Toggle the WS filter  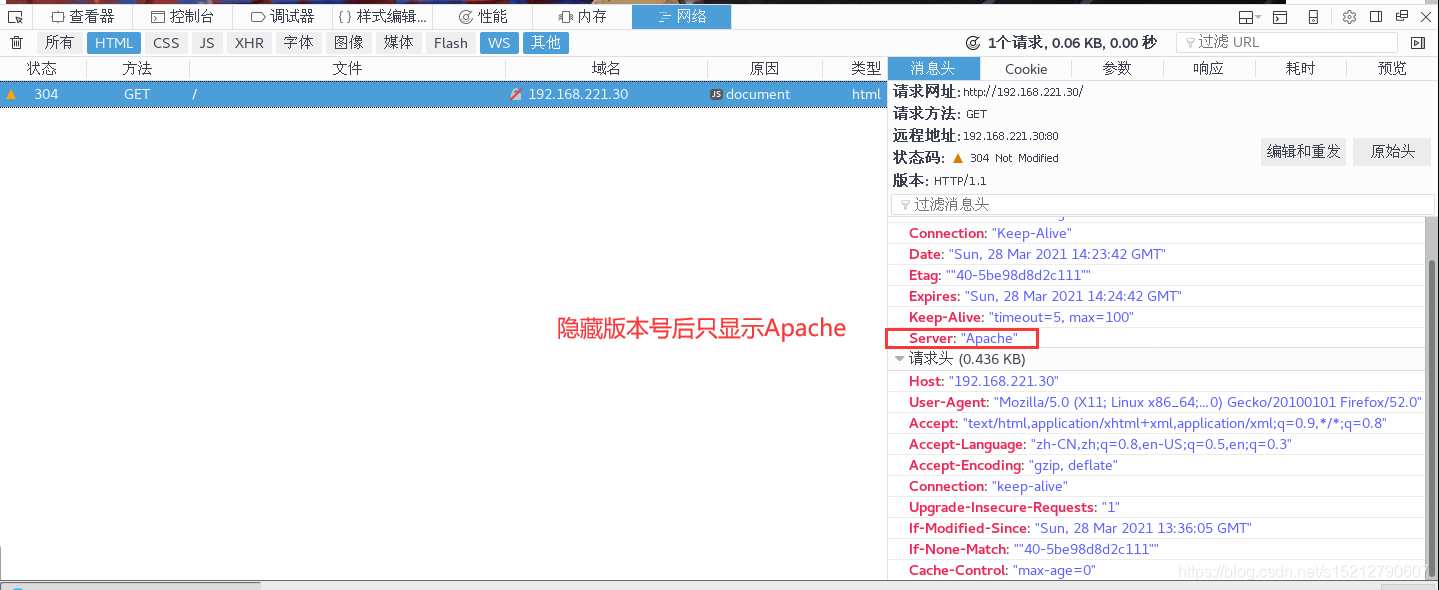(x=499, y=43)
